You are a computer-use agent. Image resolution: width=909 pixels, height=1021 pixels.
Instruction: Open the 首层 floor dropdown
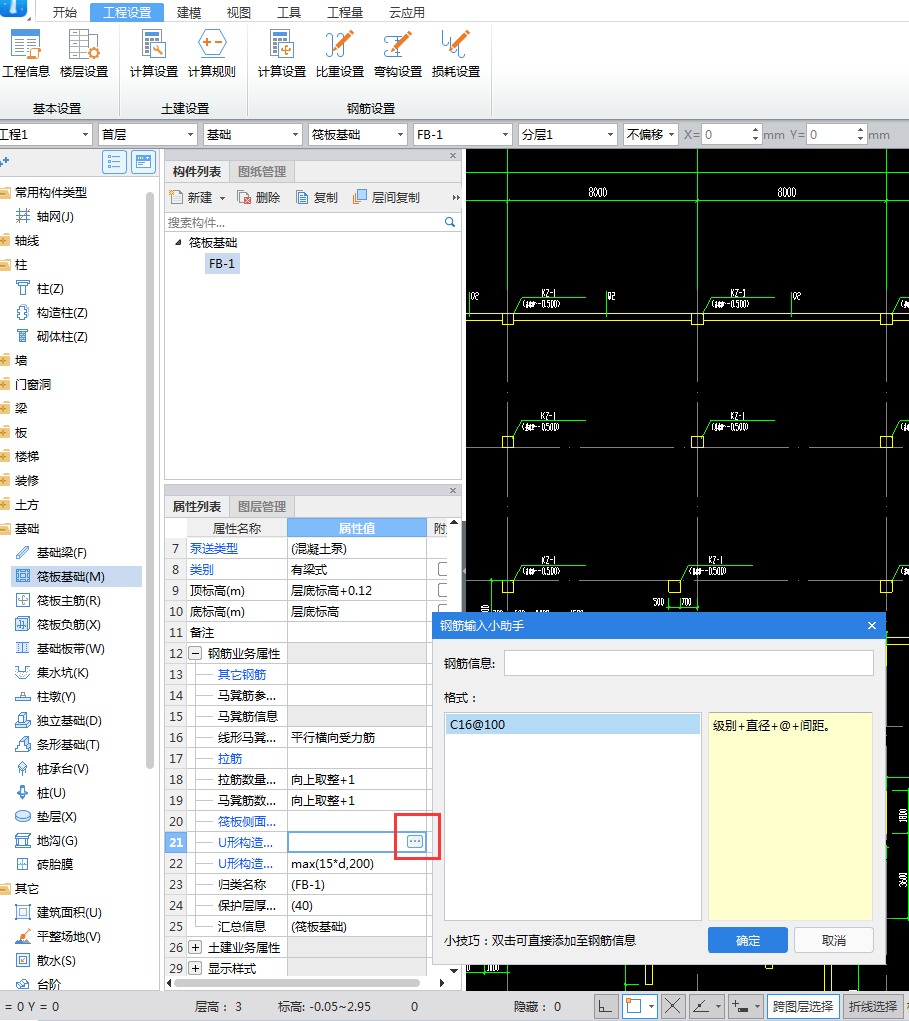147,135
